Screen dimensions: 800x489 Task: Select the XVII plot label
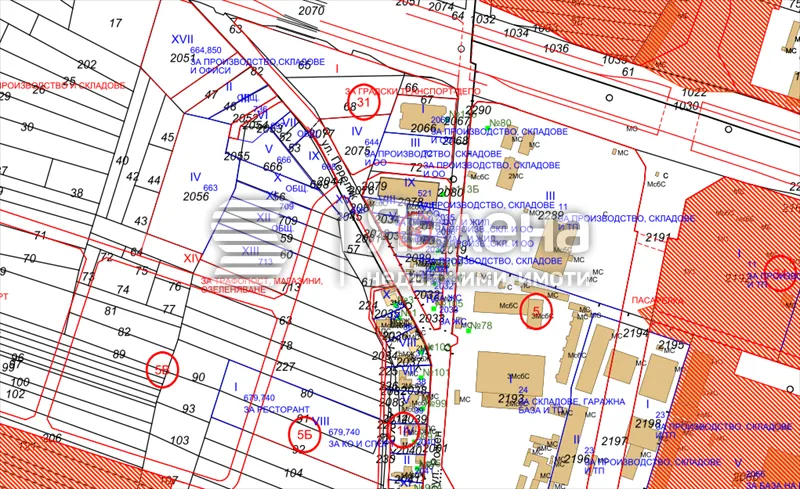coord(182,38)
